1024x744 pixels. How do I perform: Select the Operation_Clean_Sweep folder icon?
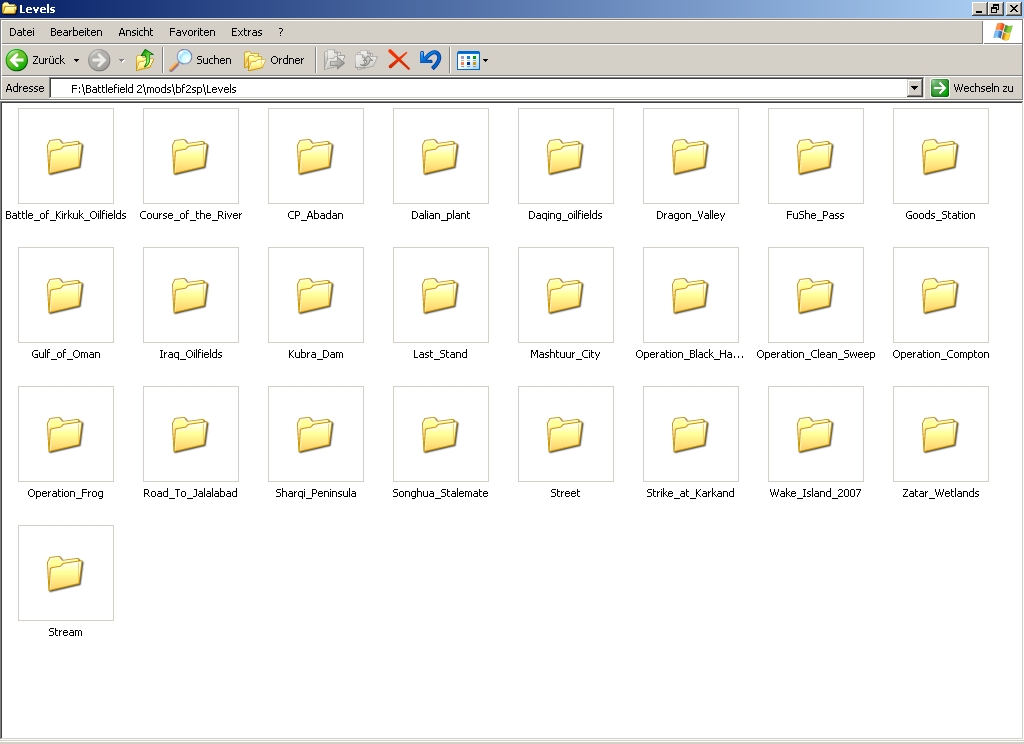816,295
